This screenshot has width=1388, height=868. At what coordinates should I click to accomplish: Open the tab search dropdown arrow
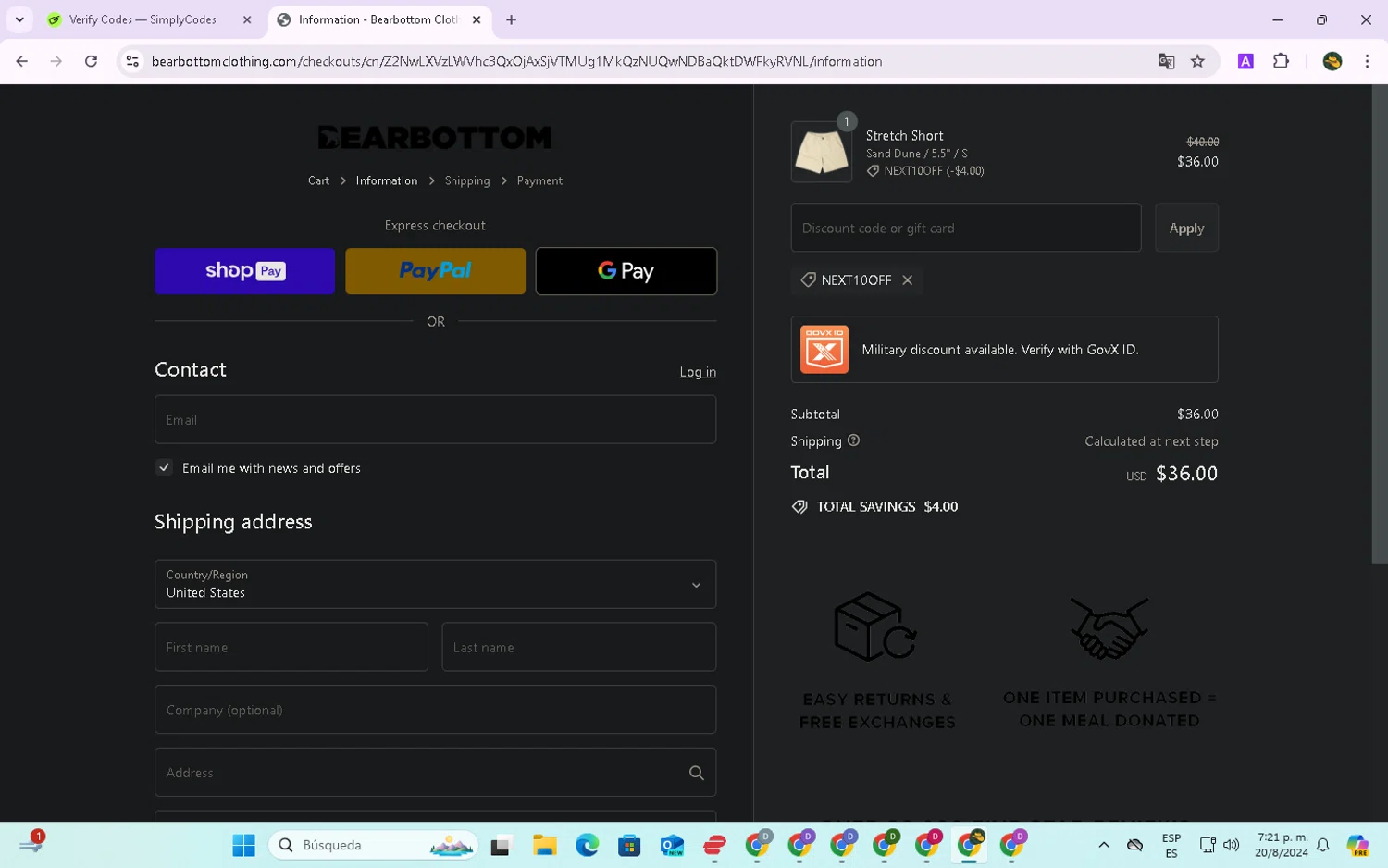(x=19, y=19)
